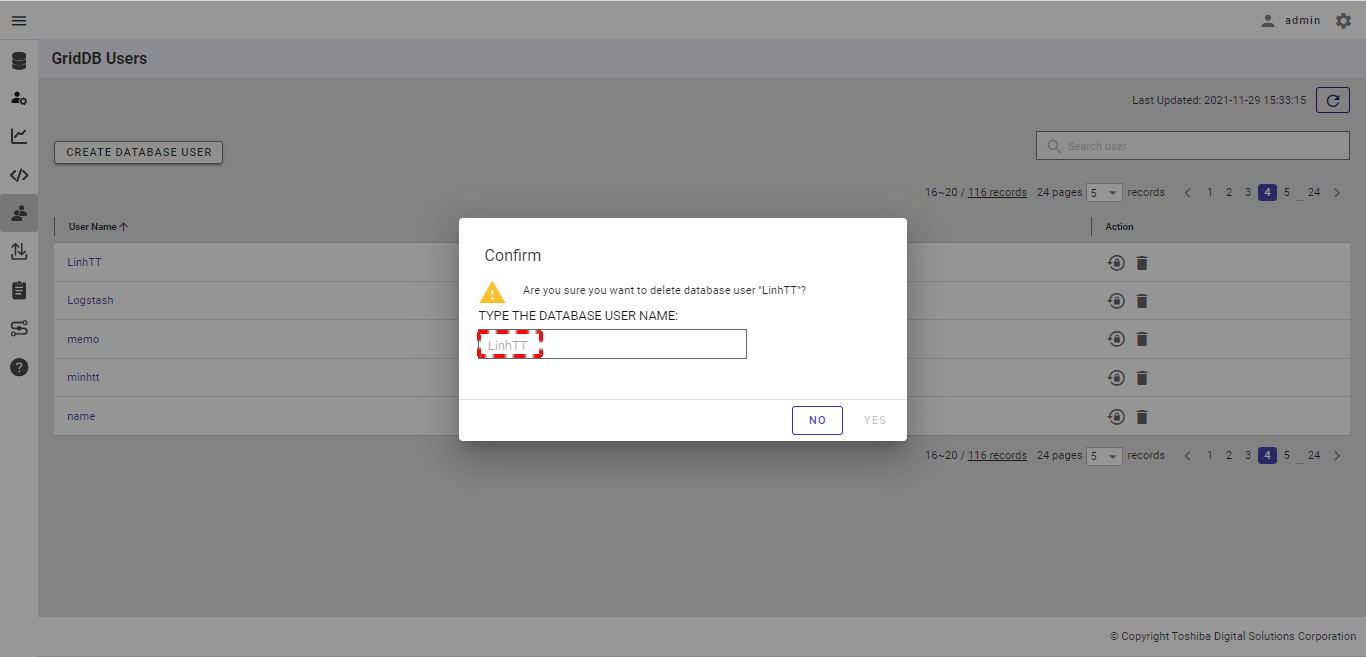Delete the memo user via trash icon

pyautogui.click(x=1142, y=339)
